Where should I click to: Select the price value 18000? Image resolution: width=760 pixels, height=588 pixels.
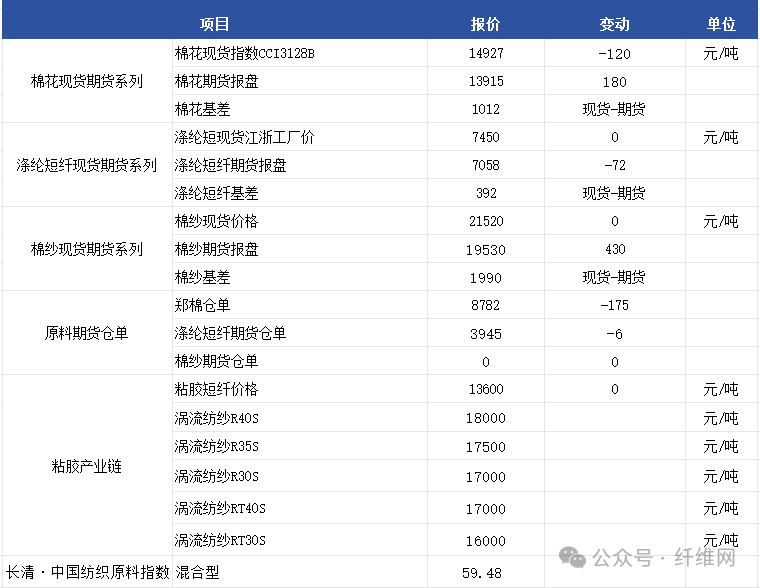pos(486,418)
